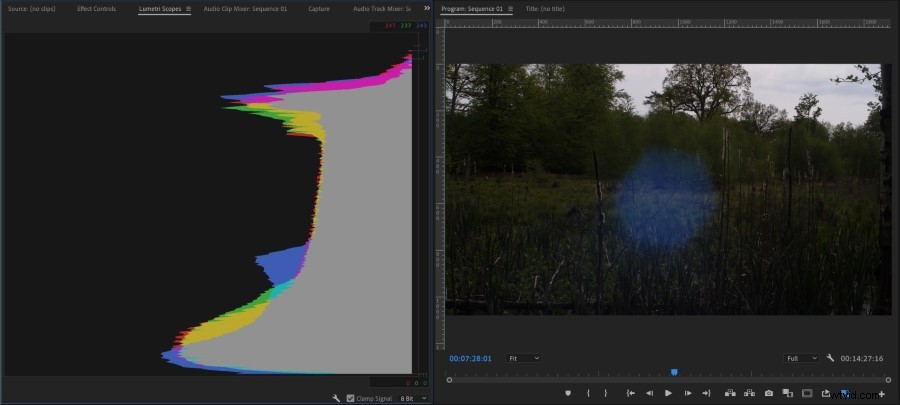The height and width of the screenshot is (405, 900).
Task: Click the histogram display in Lumetri Scopes
Action: [208, 204]
